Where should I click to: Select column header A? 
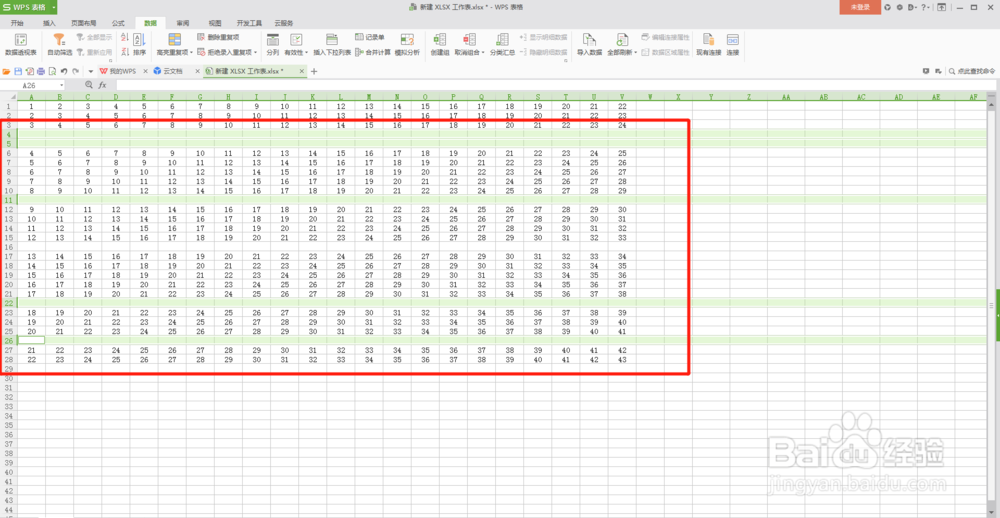point(31,97)
